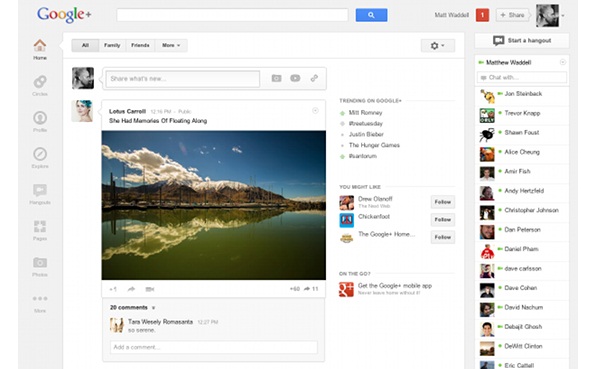
Task: Add a photo with camera icon
Action: [276, 78]
